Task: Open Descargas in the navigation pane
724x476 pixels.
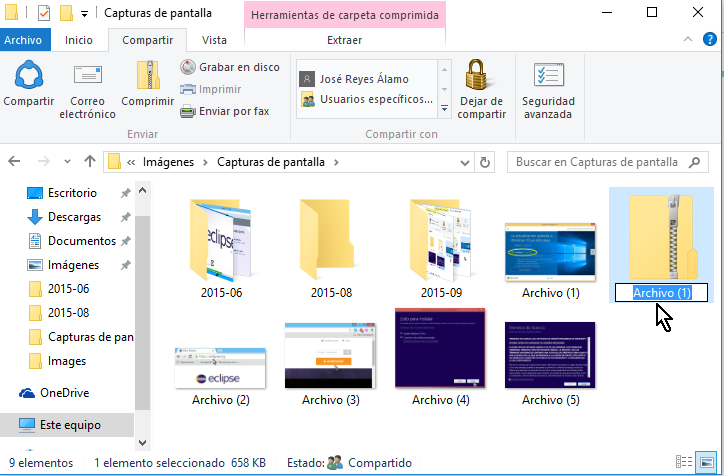Action: pos(64,217)
